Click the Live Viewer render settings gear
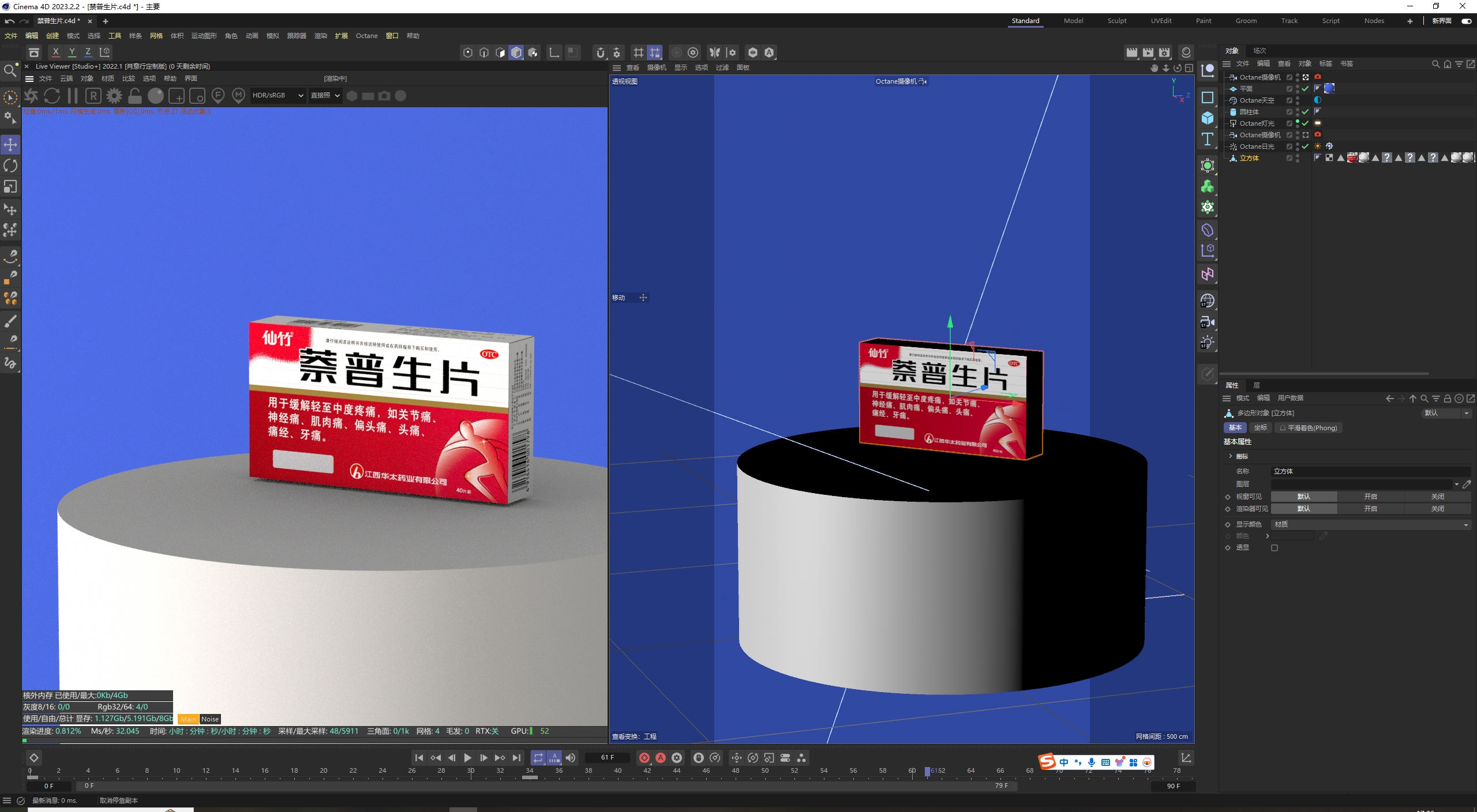This screenshot has height=812, width=1477. [x=114, y=96]
